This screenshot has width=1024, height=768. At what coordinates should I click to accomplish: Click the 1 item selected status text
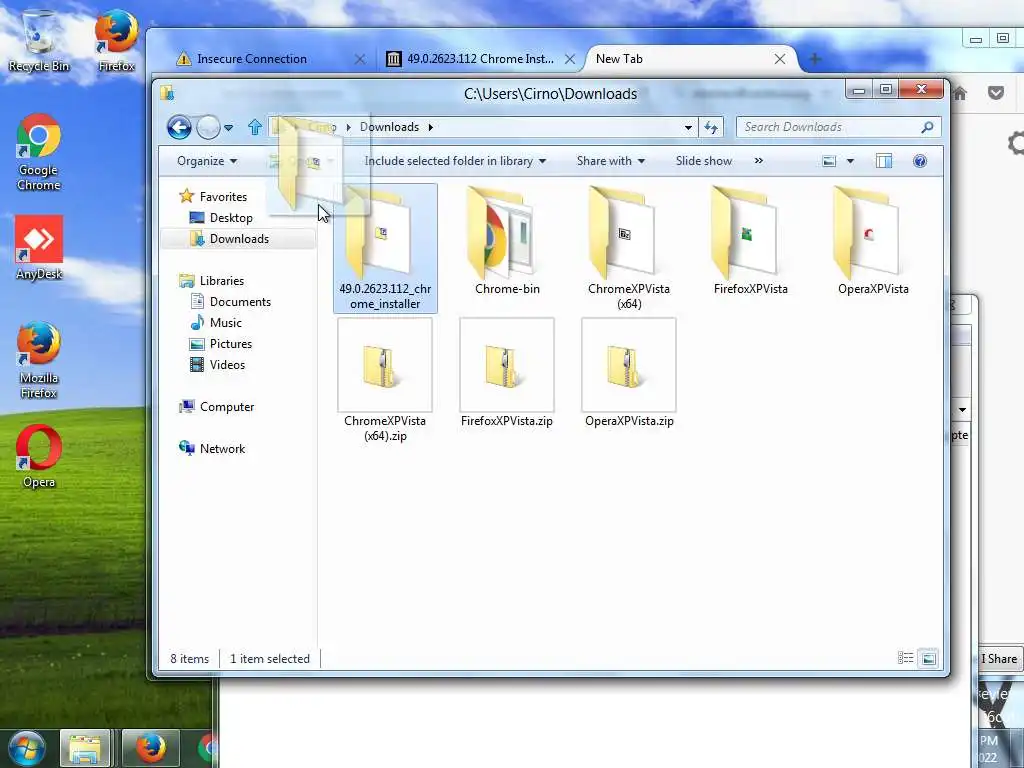270,658
